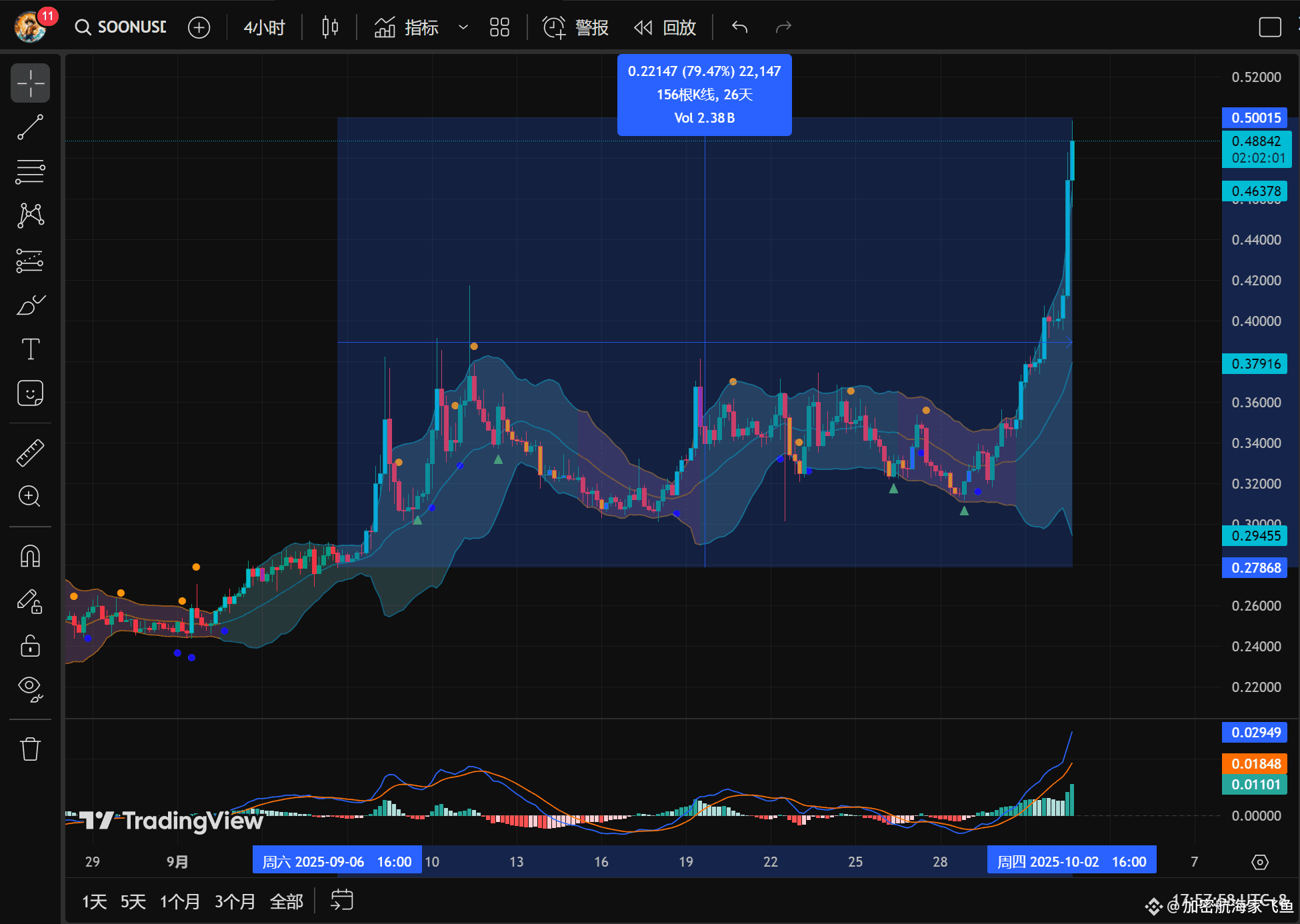This screenshot has width=1300, height=924.
Task: Toggle magnet mode on
Action: [30, 556]
